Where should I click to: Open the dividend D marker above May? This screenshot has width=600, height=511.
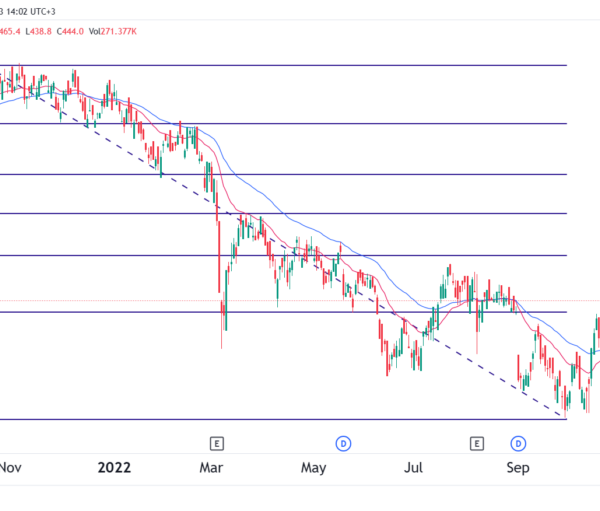[x=342, y=442]
